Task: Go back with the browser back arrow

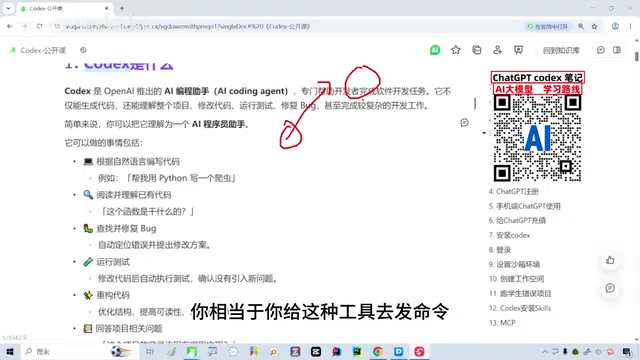Action: point(9,26)
